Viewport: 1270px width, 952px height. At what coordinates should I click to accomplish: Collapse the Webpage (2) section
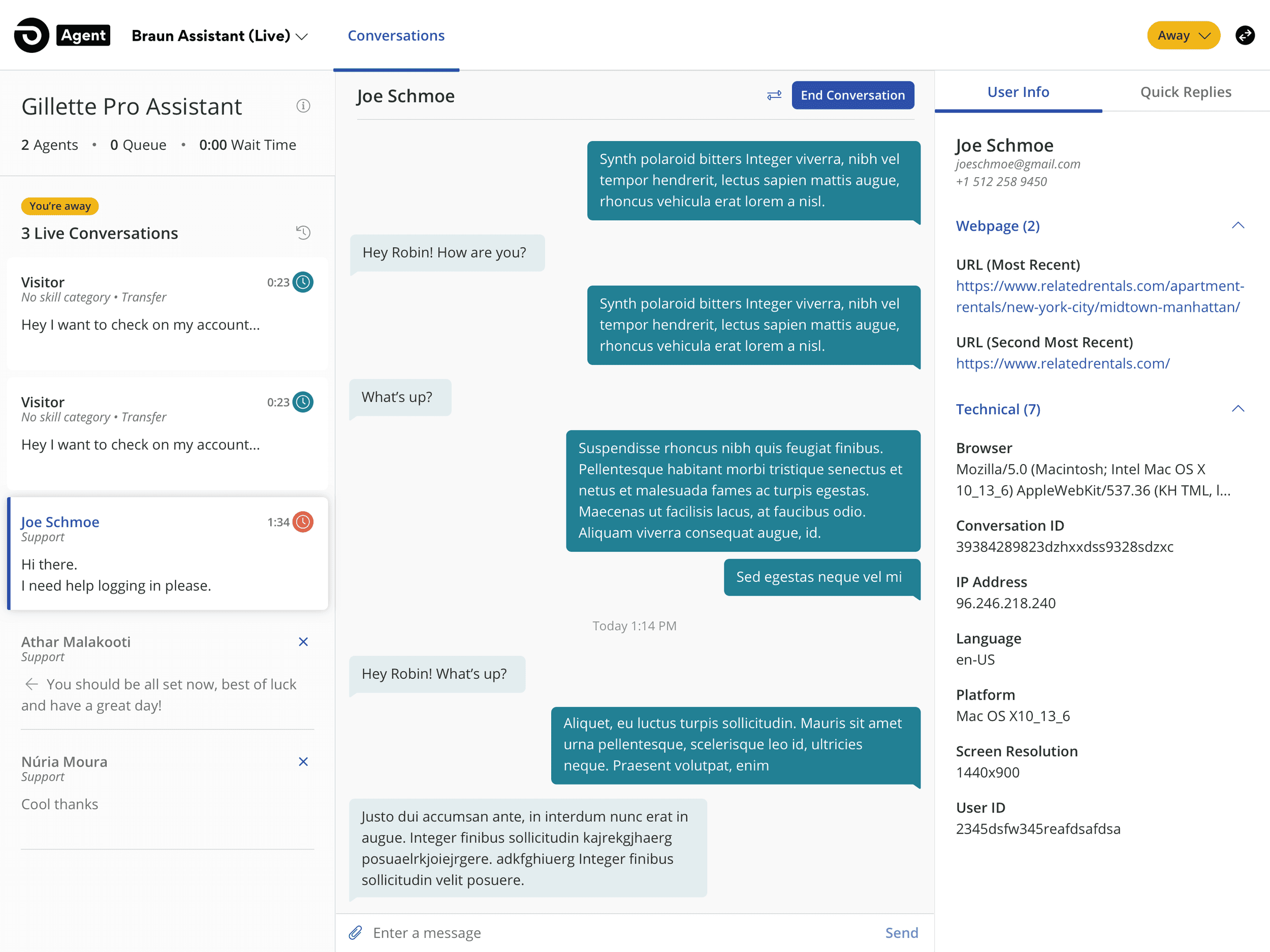(x=1238, y=225)
